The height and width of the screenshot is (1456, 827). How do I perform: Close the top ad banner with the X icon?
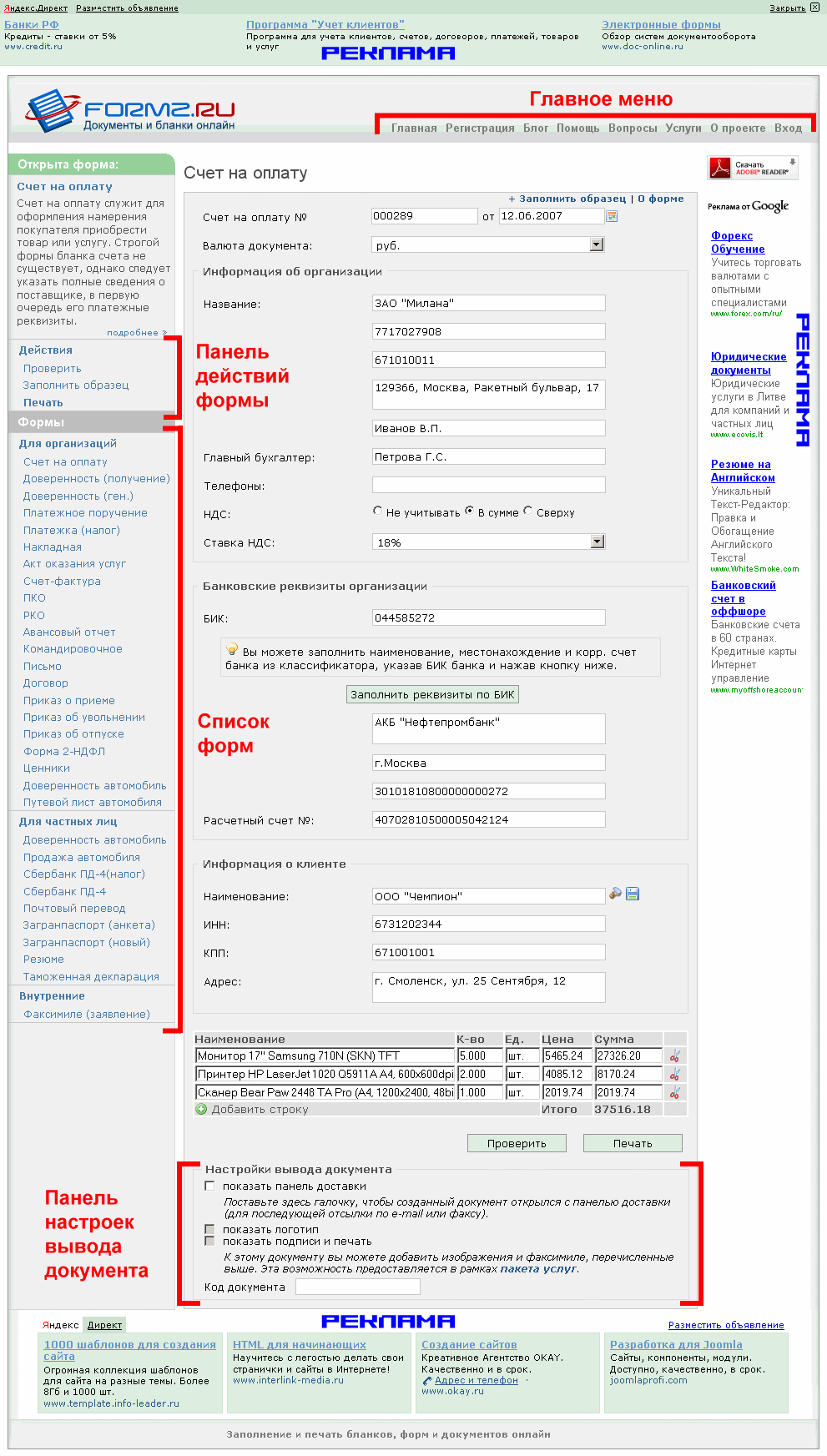click(x=814, y=8)
